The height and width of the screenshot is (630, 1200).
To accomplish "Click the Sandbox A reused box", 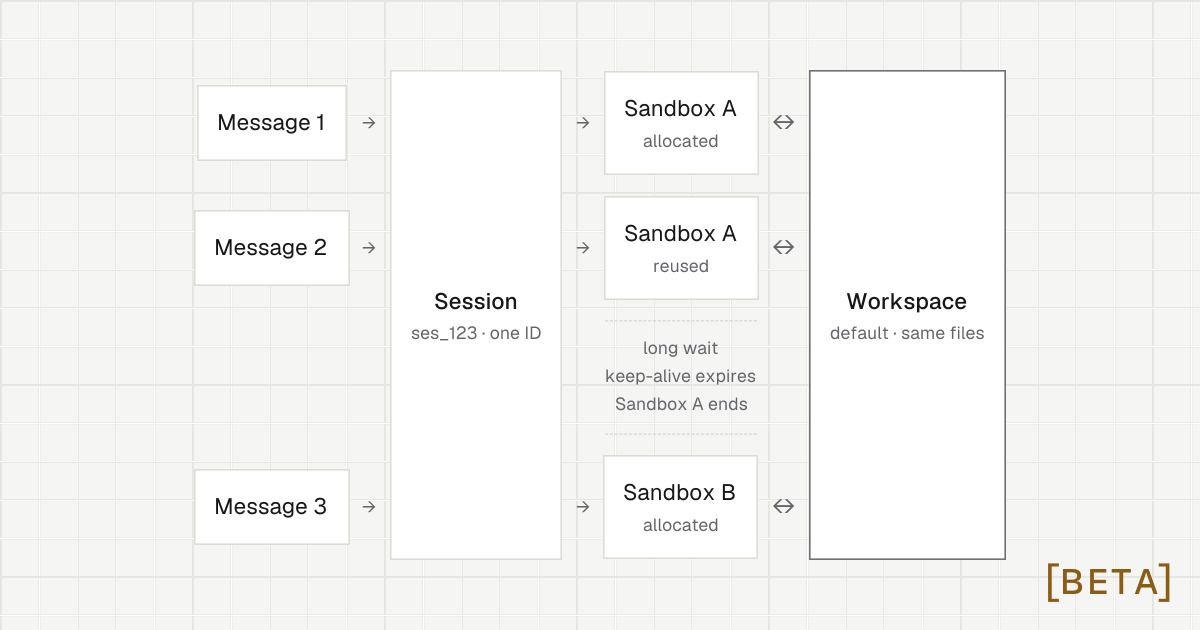I will pyautogui.click(x=681, y=248).
